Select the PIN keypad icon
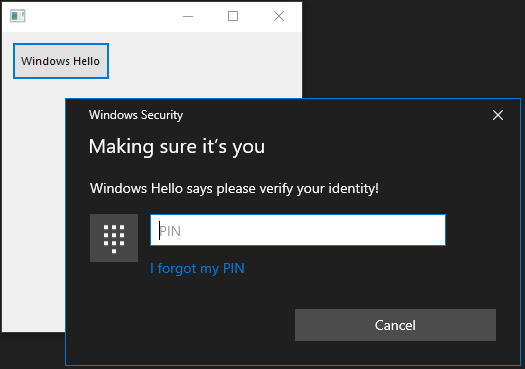Viewport: 525px width, 369px height. point(114,238)
